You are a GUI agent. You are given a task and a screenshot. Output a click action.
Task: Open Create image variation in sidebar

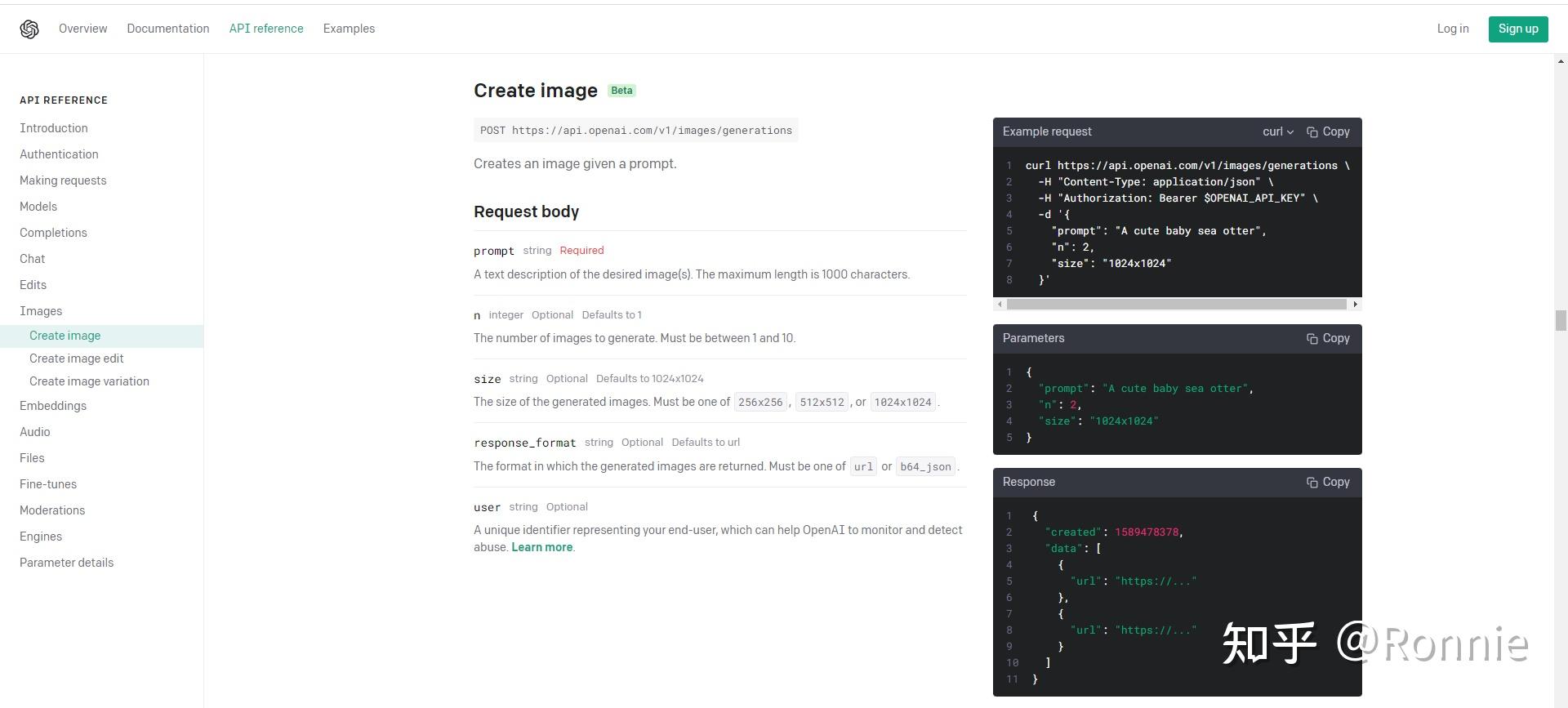(89, 381)
